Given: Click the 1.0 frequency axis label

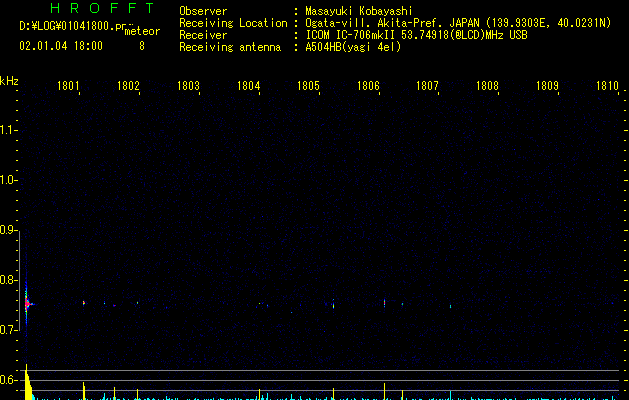Looking at the screenshot, I should [x=8, y=180].
